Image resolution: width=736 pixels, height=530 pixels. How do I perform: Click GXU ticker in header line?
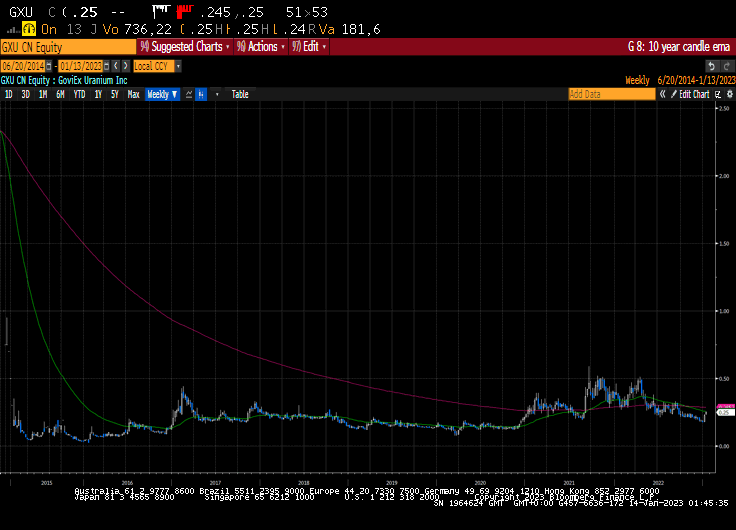tap(21, 12)
